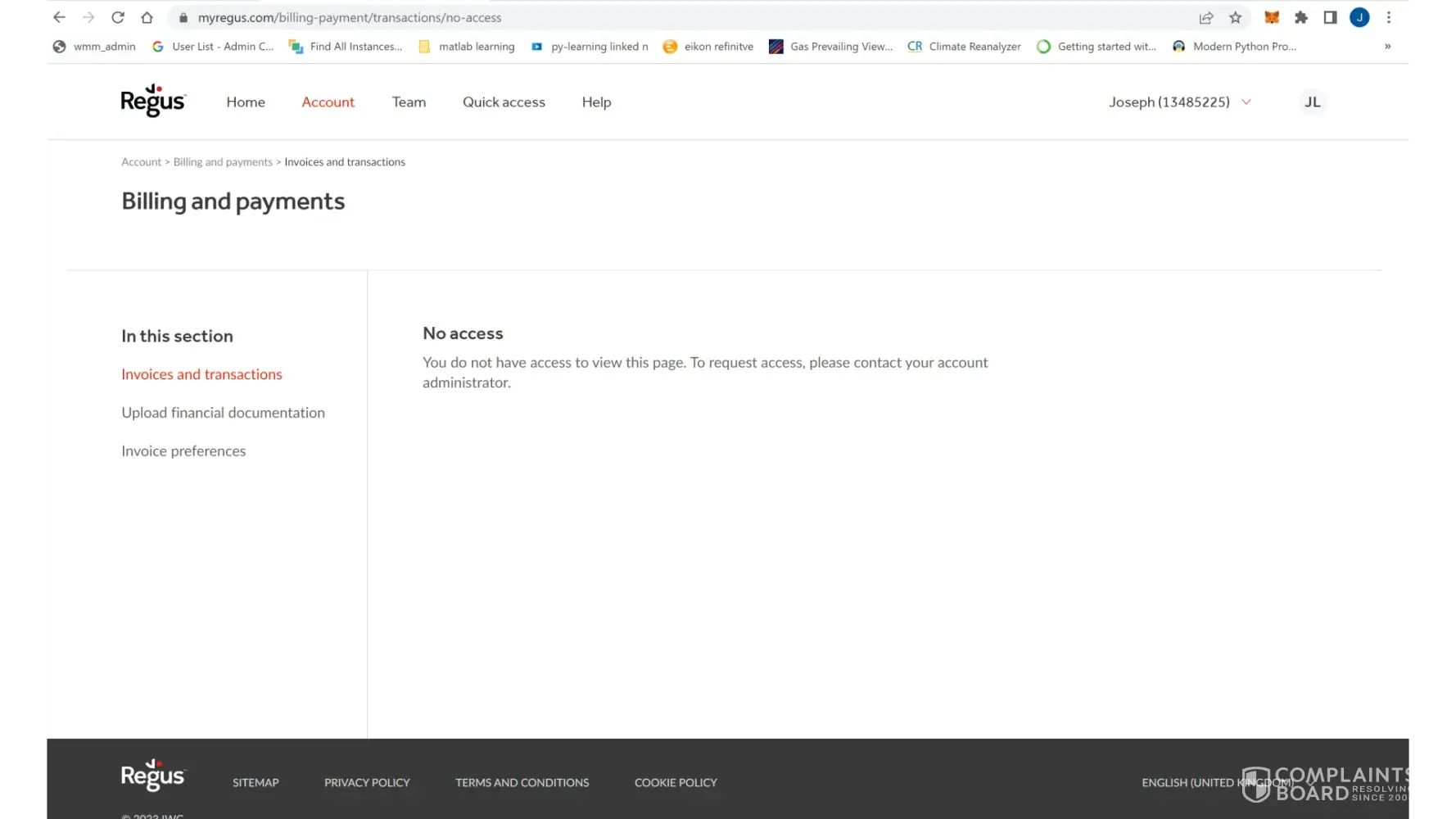Click the URL address bar field
This screenshot has height=819, width=1456.
[655, 17]
